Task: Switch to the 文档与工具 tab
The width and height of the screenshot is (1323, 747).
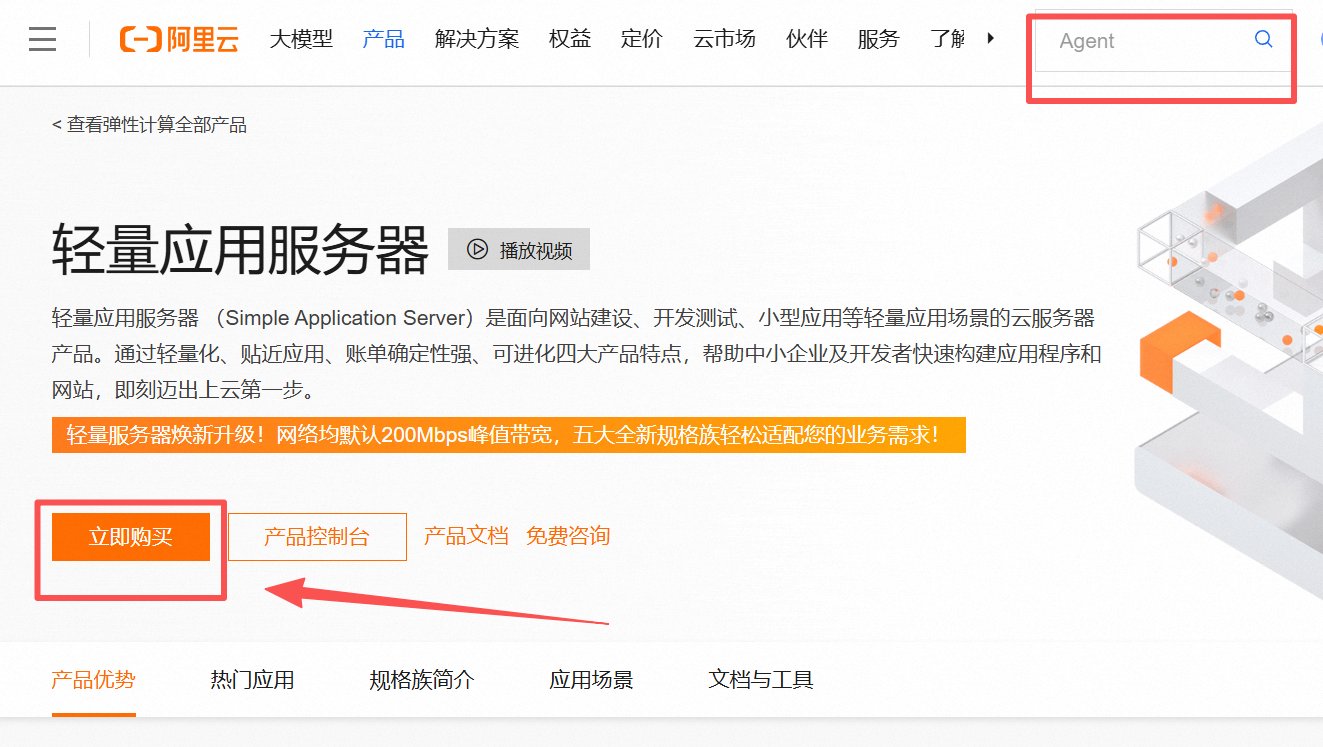Action: click(761, 681)
